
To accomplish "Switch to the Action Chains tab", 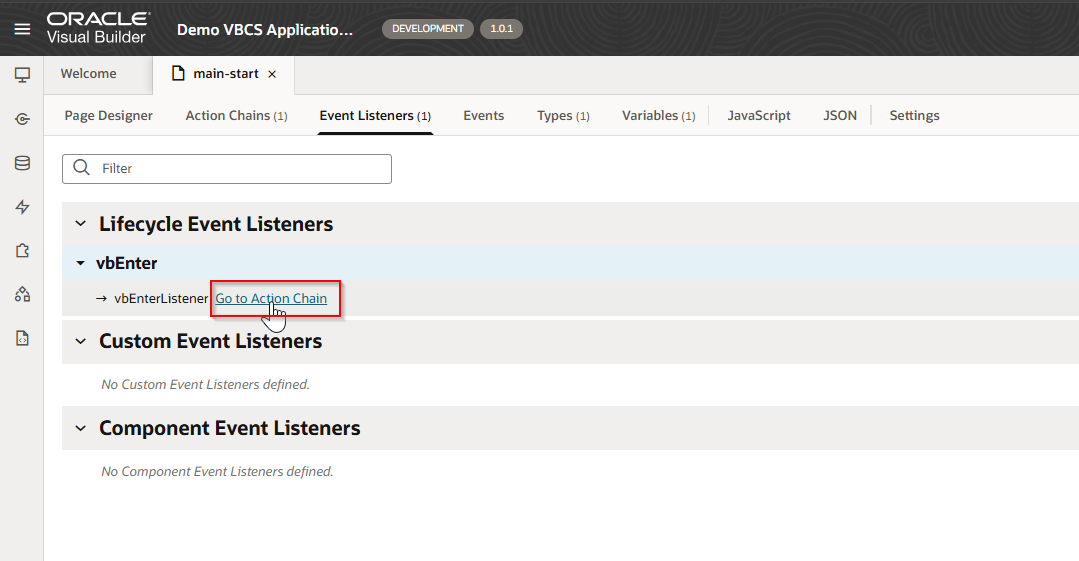I will [x=236, y=115].
